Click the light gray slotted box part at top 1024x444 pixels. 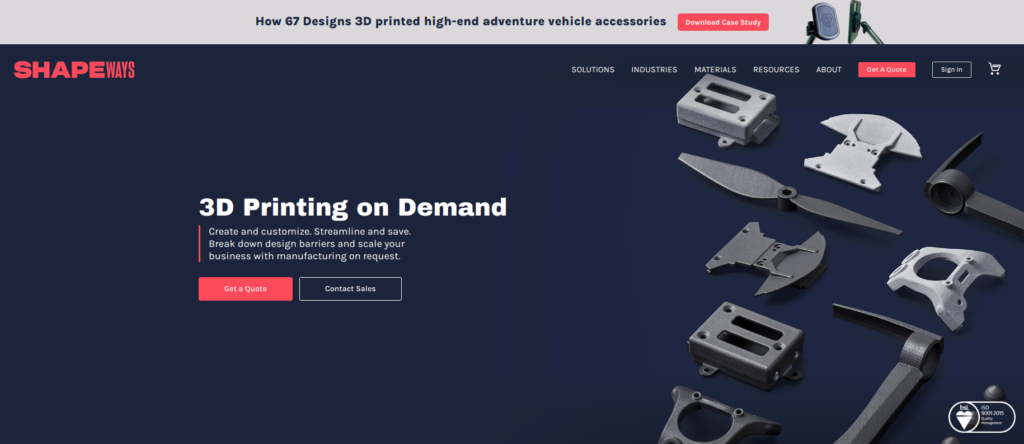[727, 109]
